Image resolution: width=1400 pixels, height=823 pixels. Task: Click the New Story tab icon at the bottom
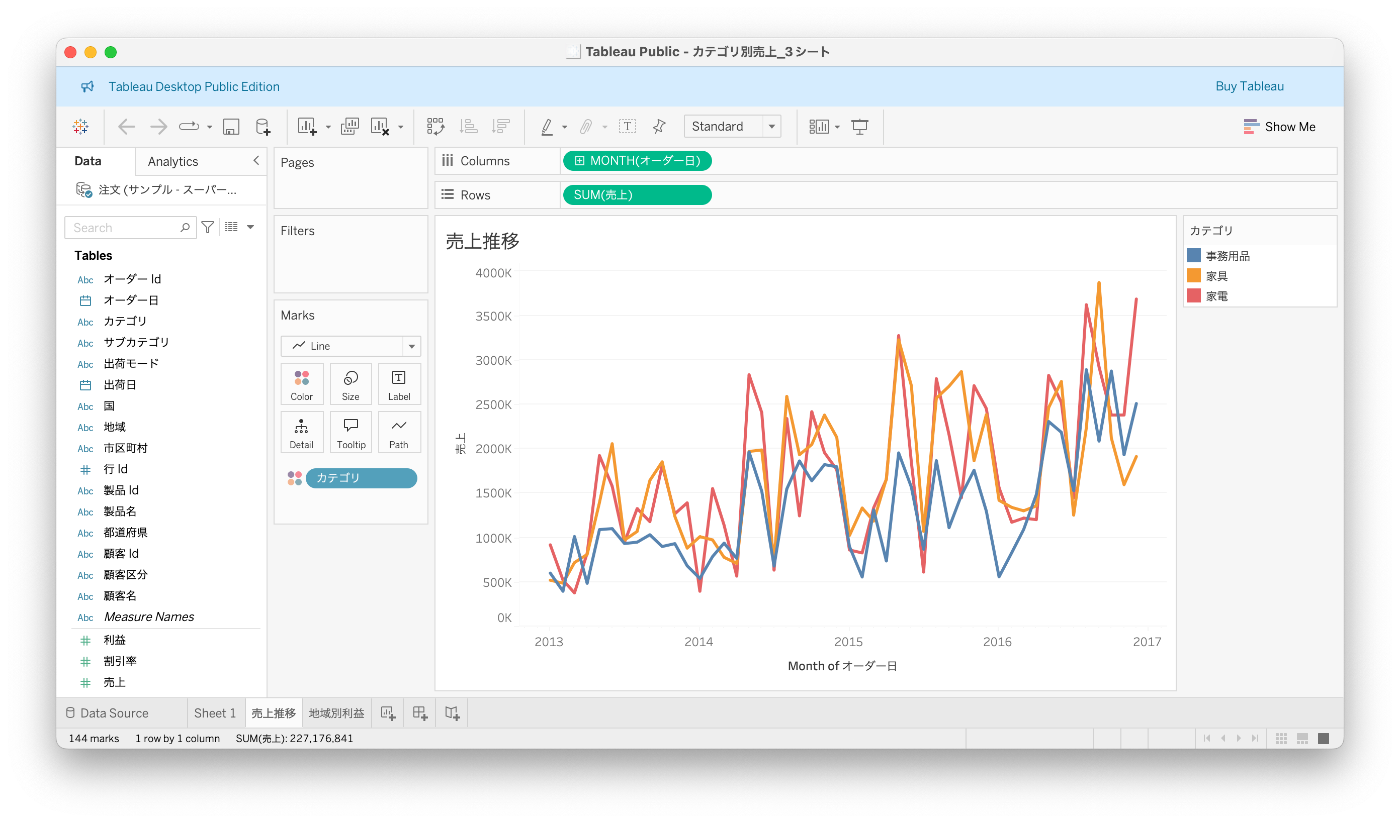pyautogui.click(x=452, y=713)
